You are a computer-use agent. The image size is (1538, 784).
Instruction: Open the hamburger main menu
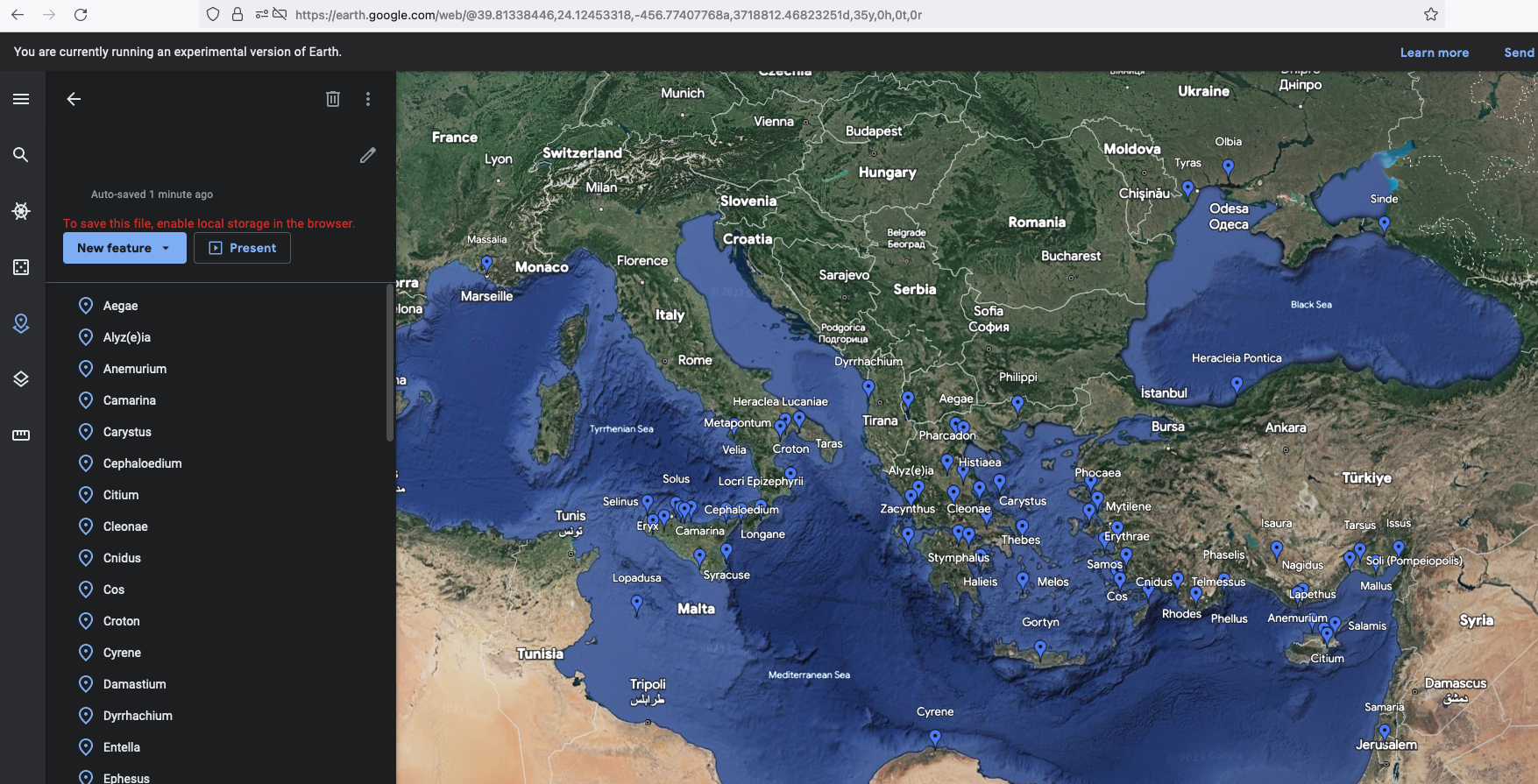pos(21,99)
